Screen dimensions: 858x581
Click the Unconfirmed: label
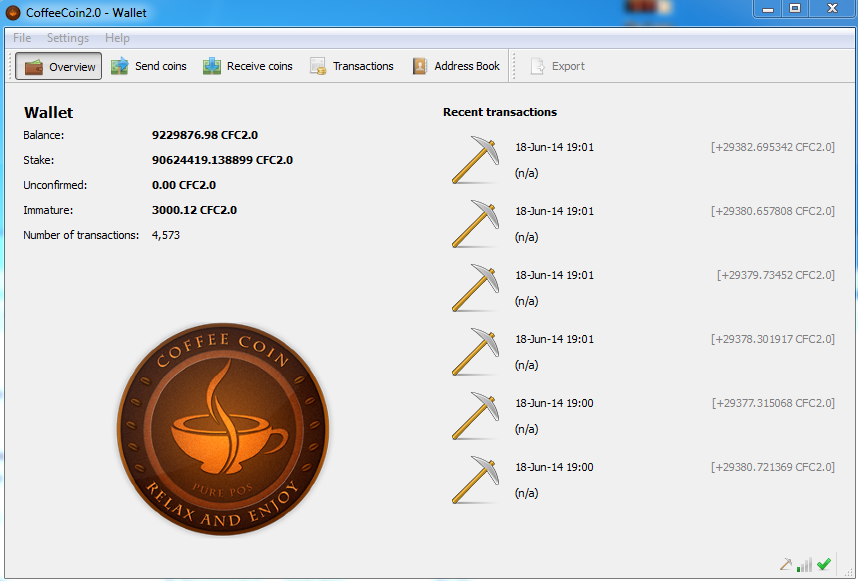tap(55, 185)
